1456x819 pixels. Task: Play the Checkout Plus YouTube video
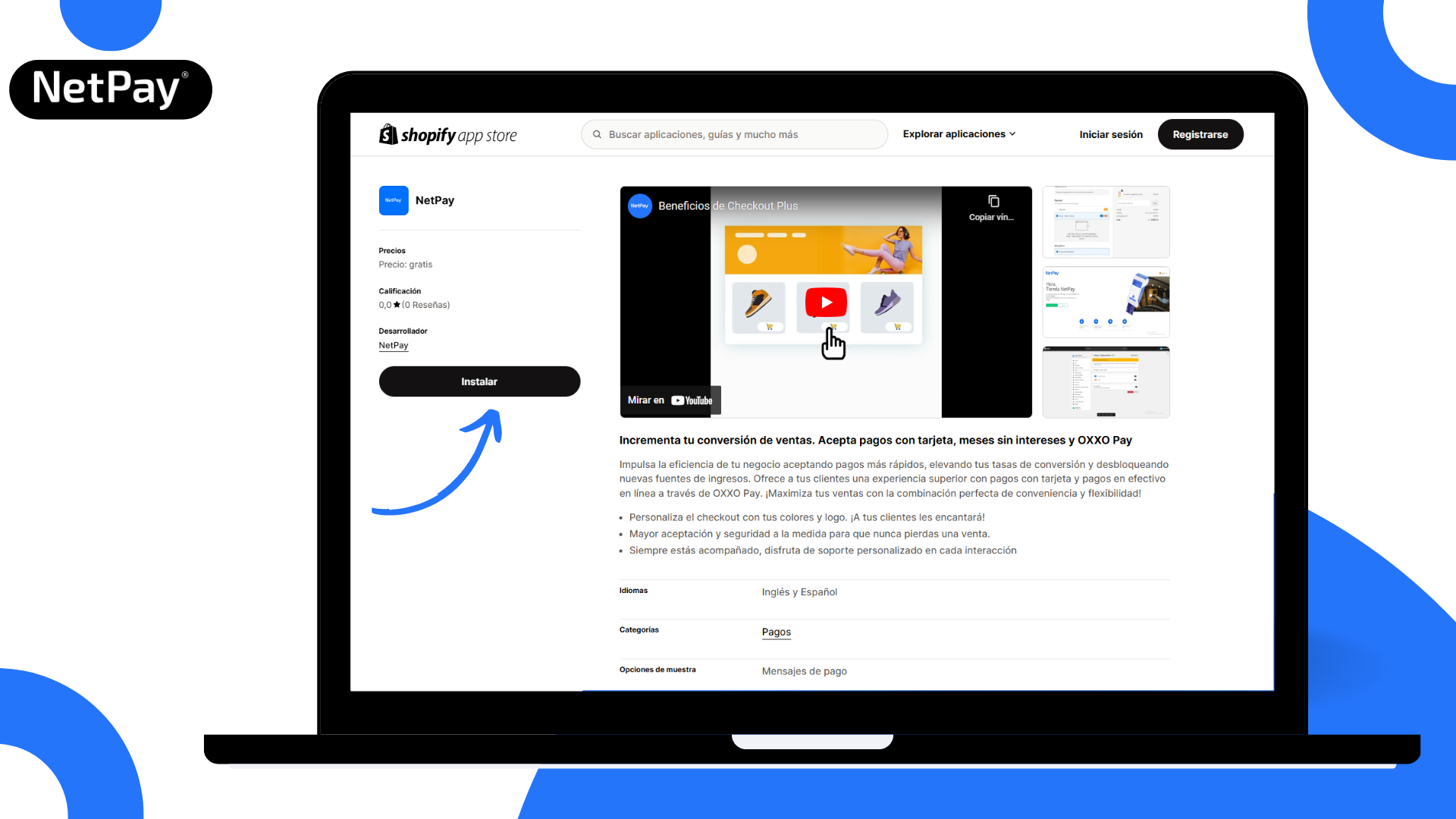(x=826, y=302)
